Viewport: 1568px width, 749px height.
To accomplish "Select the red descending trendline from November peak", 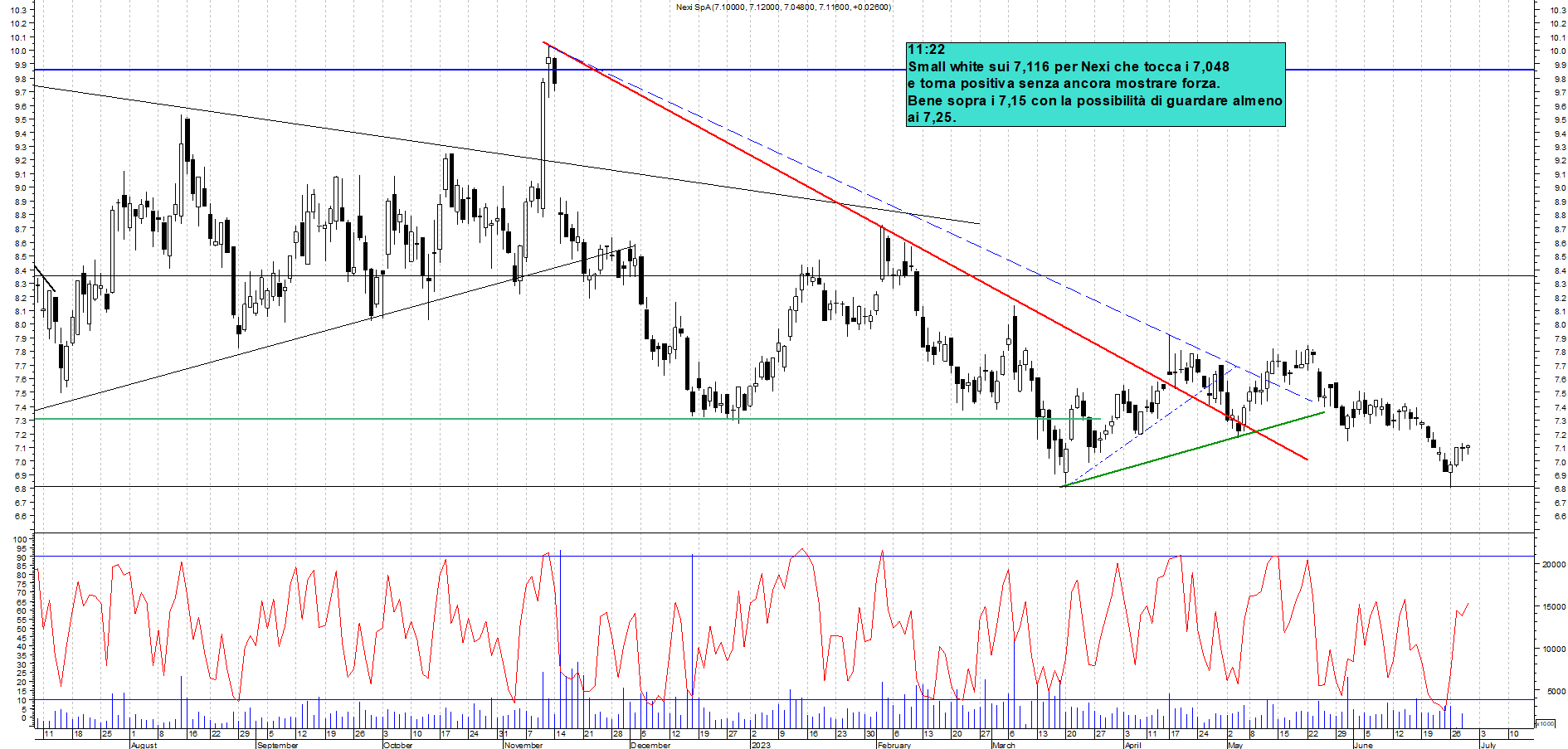I will 925,250.
